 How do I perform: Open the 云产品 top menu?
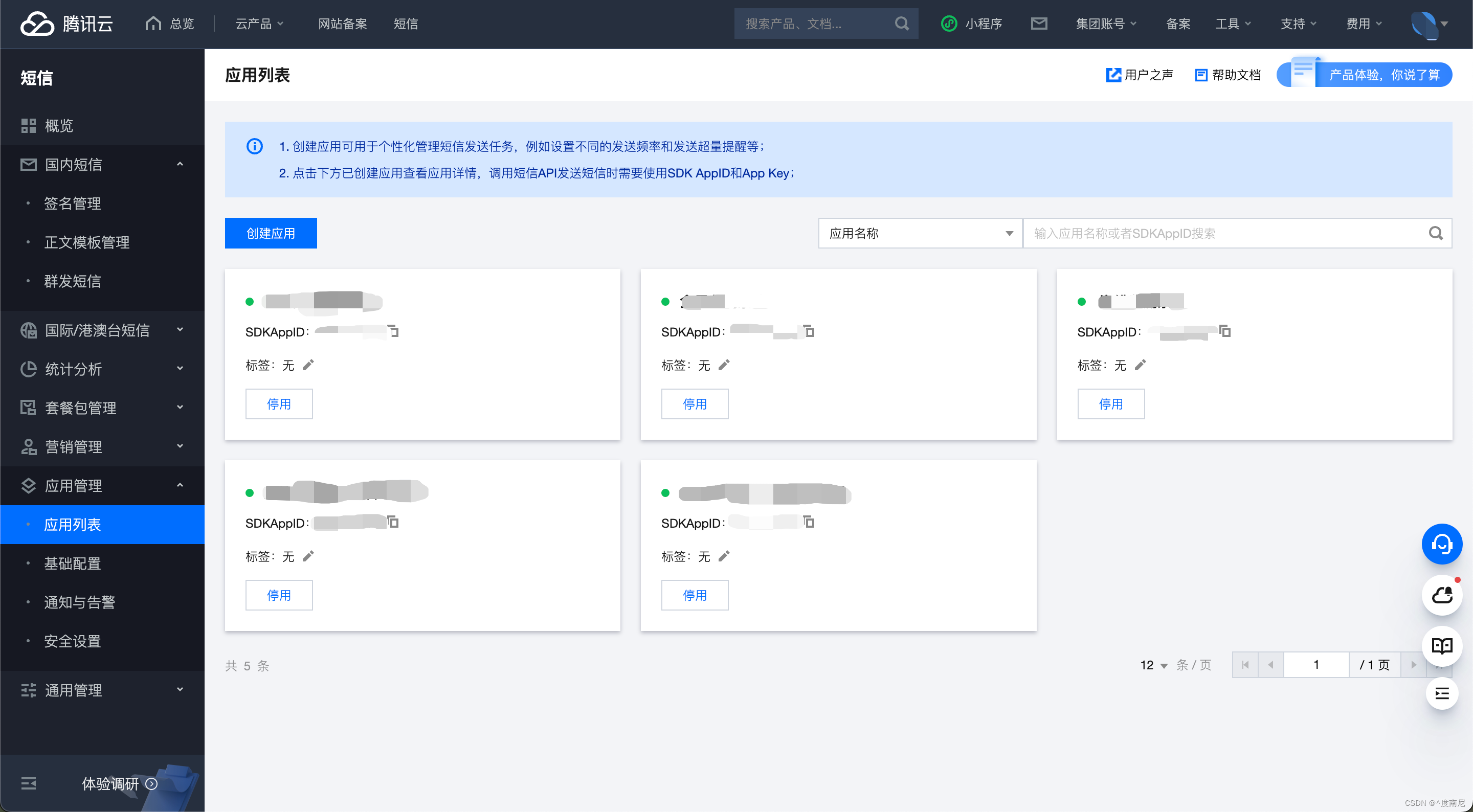tap(259, 24)
